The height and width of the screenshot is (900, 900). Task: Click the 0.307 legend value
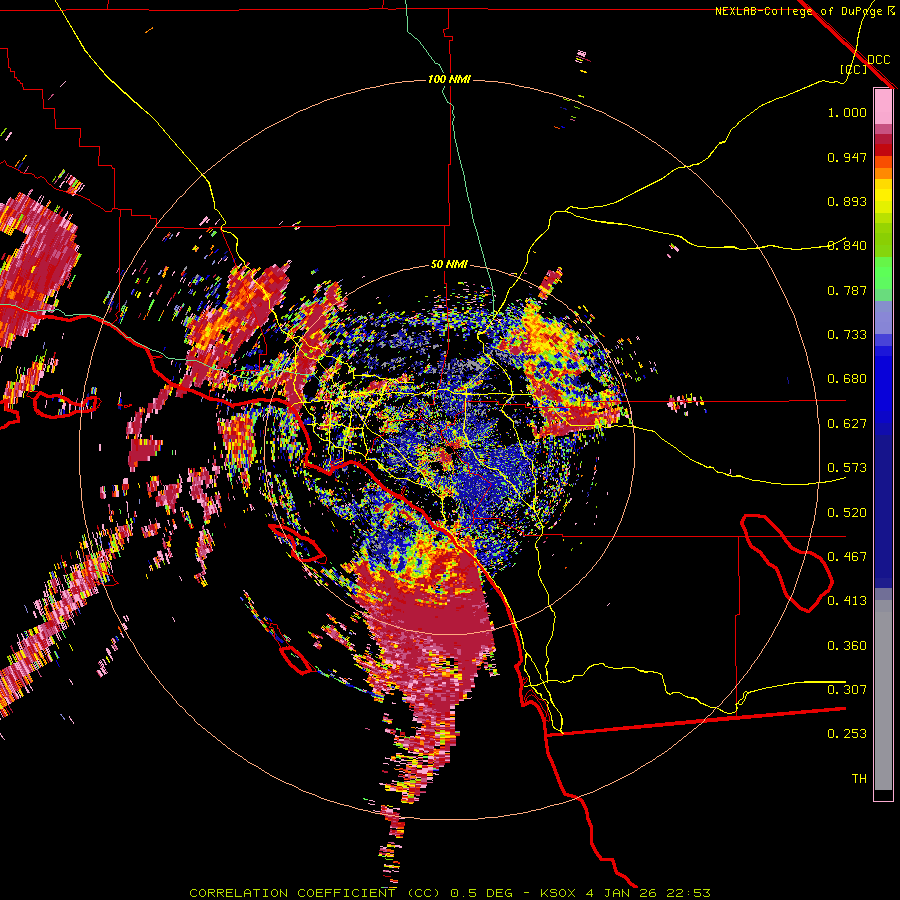tap(847, 690)
